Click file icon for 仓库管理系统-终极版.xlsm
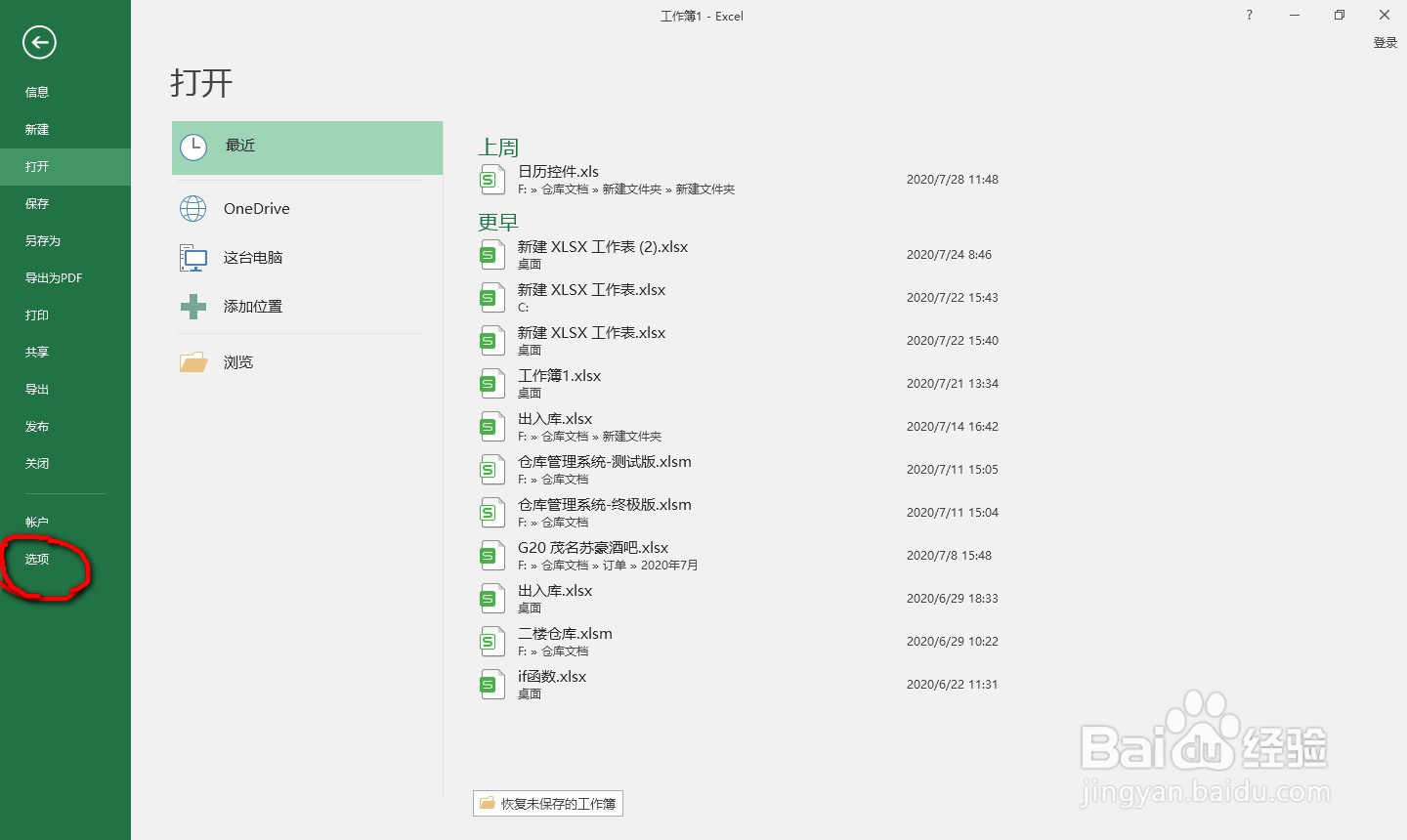This screenshot has height=840, width=1407. [x=491, y=513]
